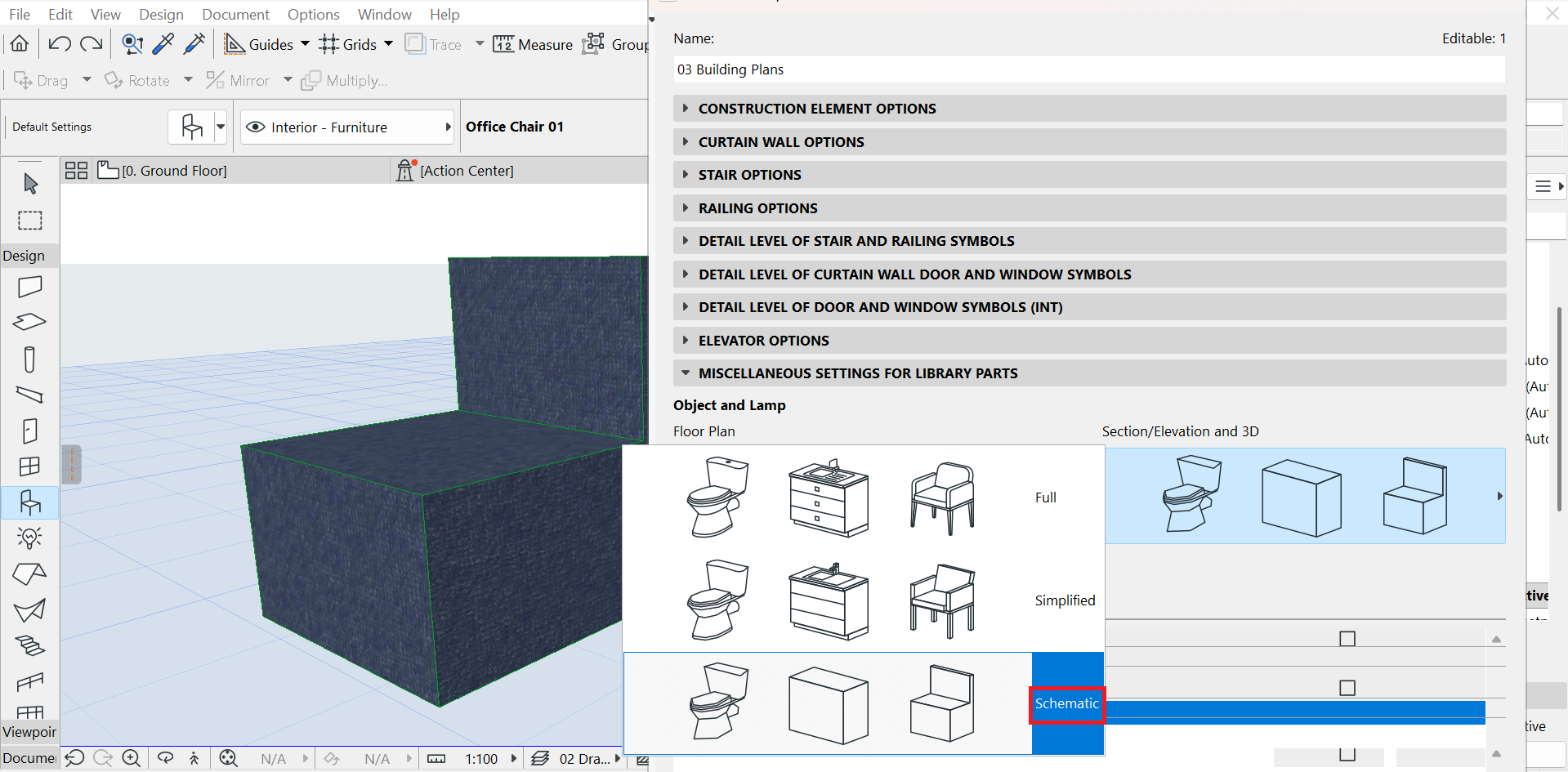1568x772 pixels.
Task: Select the Arrow tool in toolbox
Action: tap(30, 184)
